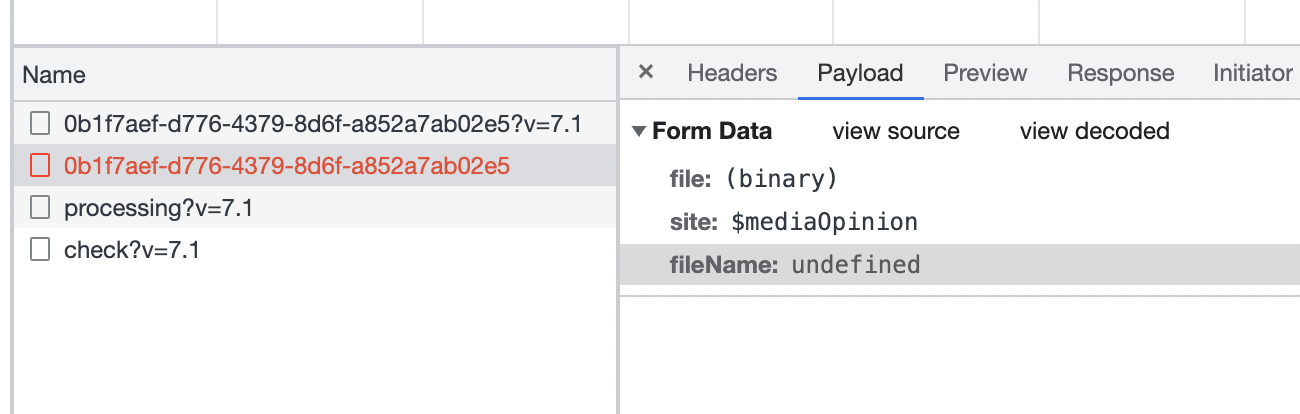Select the processing?v=7.1 request row

158,208
